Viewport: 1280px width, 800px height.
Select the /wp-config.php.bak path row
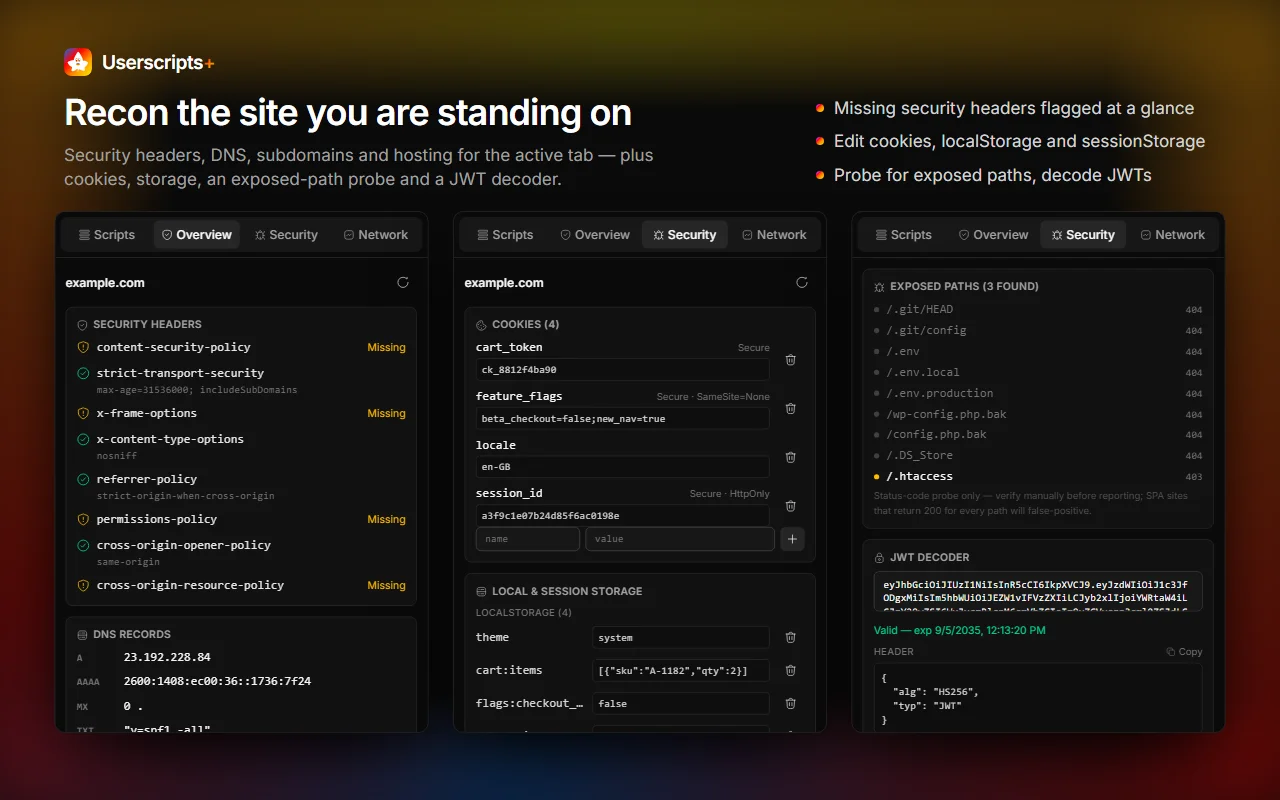[1038, 414]
